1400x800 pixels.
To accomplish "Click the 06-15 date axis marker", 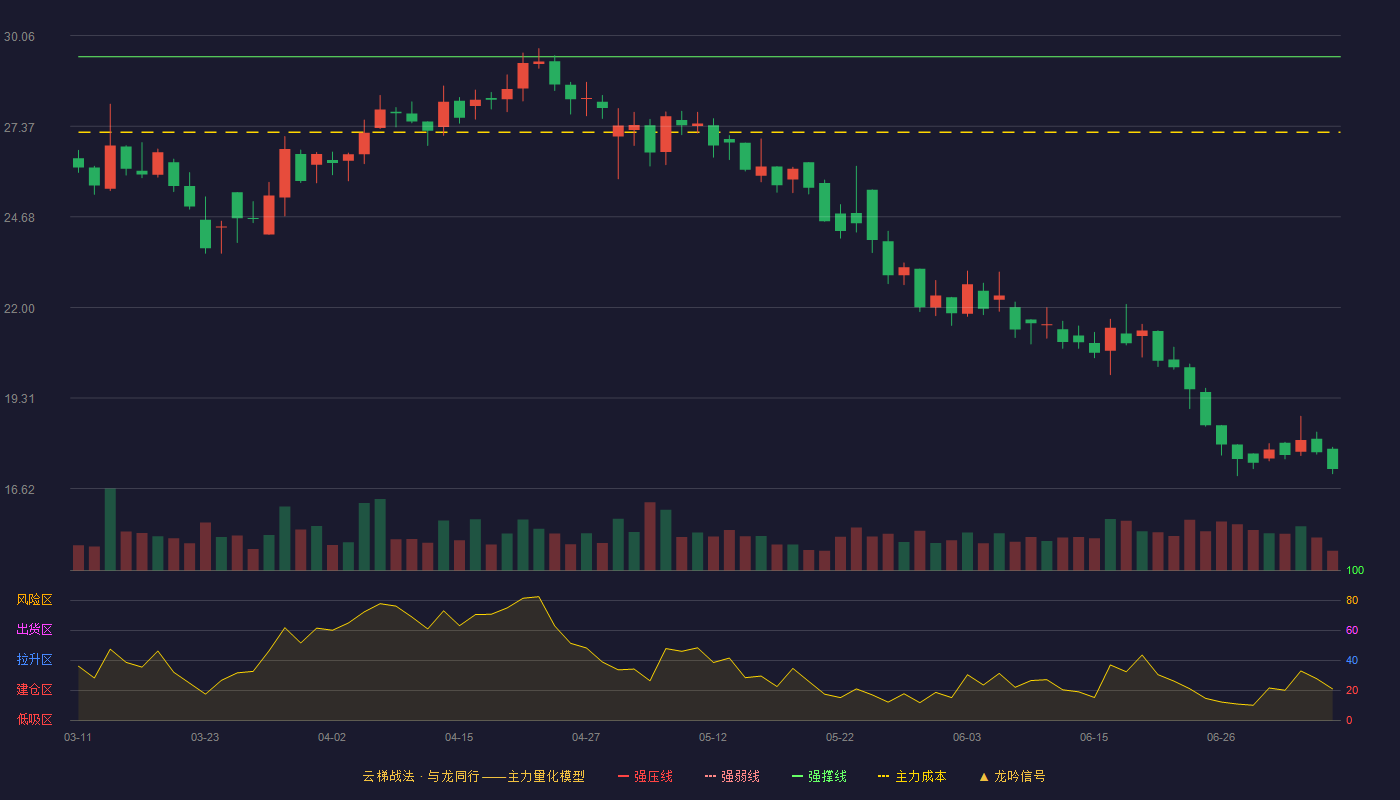I will 1094,737.
